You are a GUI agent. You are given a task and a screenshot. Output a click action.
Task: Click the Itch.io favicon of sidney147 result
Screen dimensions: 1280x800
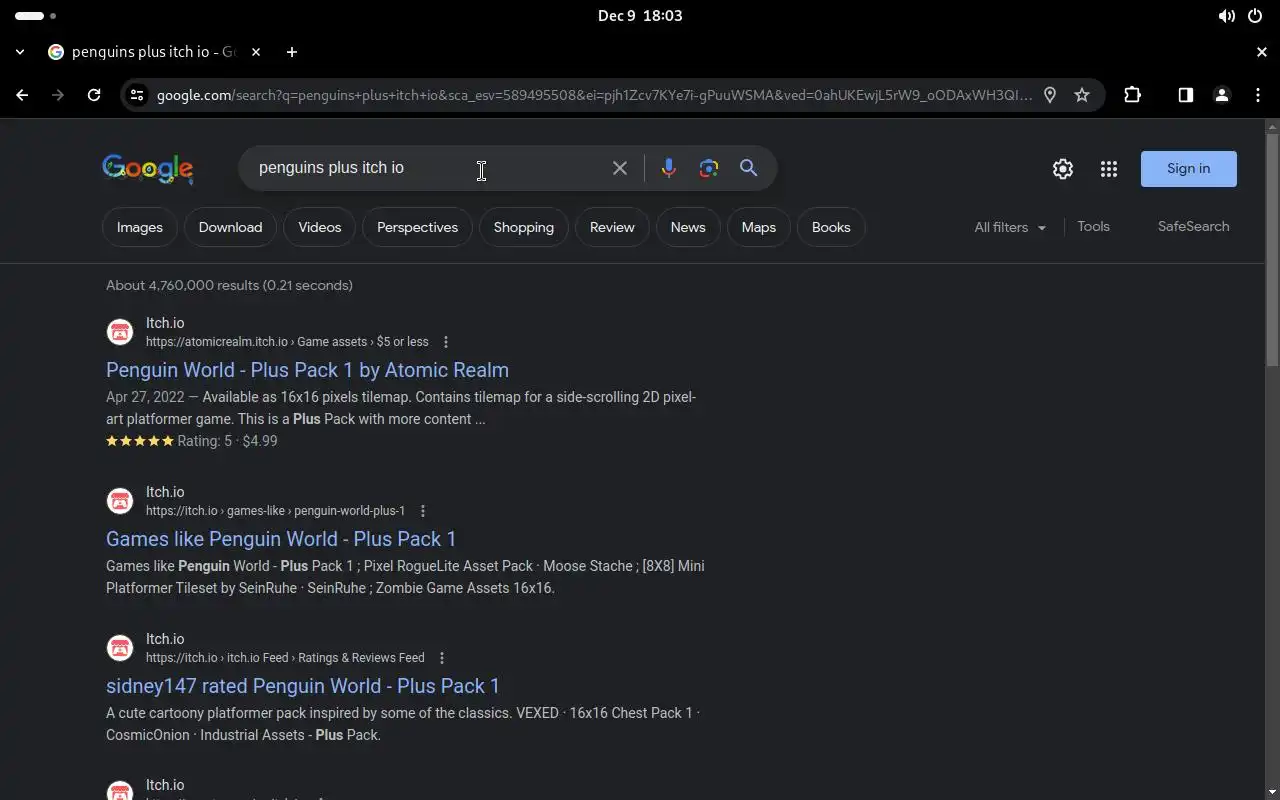[120, 648]
